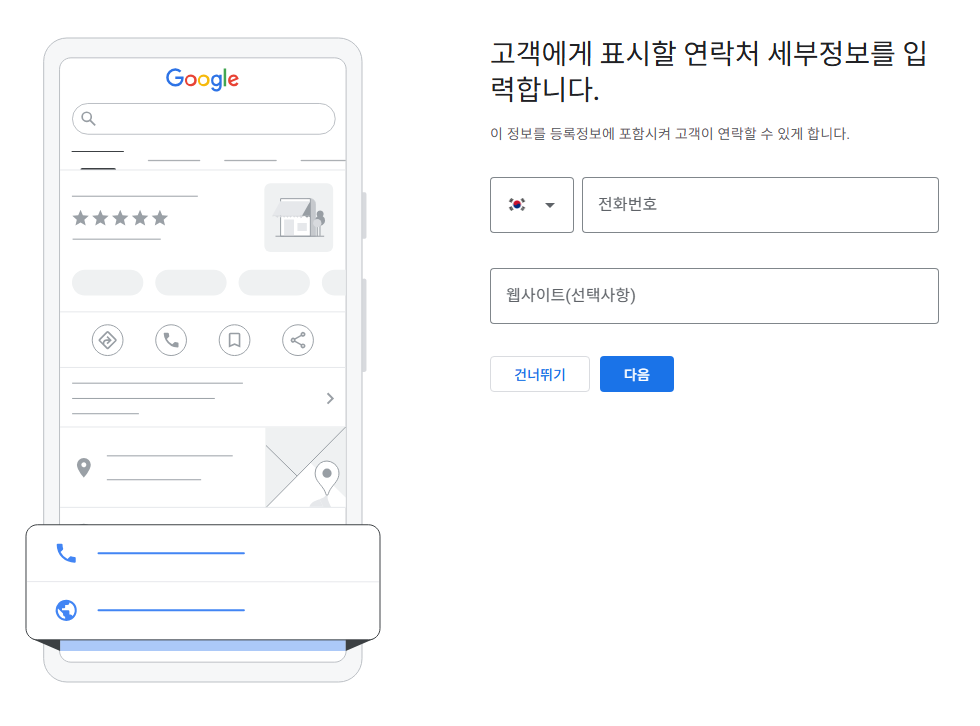This screenshot has height=726, width=980.
Task: Click the blue phone icon in callout card
Action: click(x=66, y=554)
